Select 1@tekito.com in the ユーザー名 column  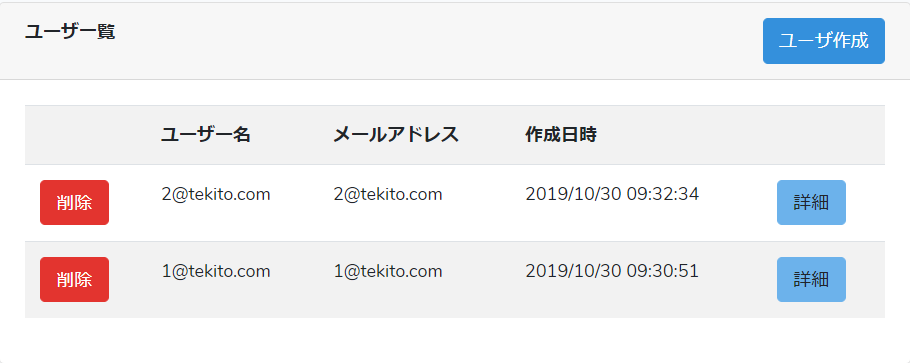[216, 271]
